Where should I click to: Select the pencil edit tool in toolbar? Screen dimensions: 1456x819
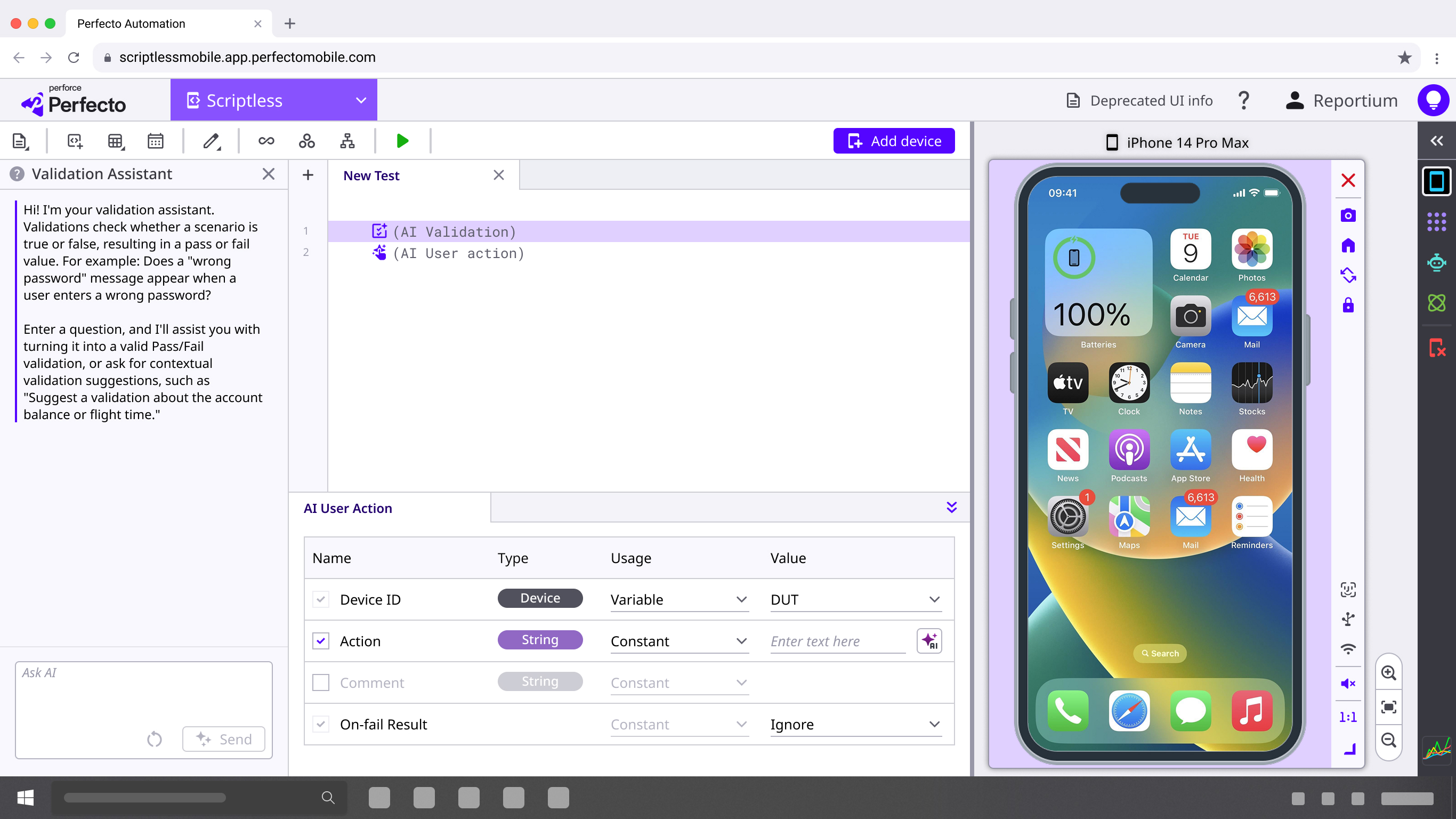[212, 141]
